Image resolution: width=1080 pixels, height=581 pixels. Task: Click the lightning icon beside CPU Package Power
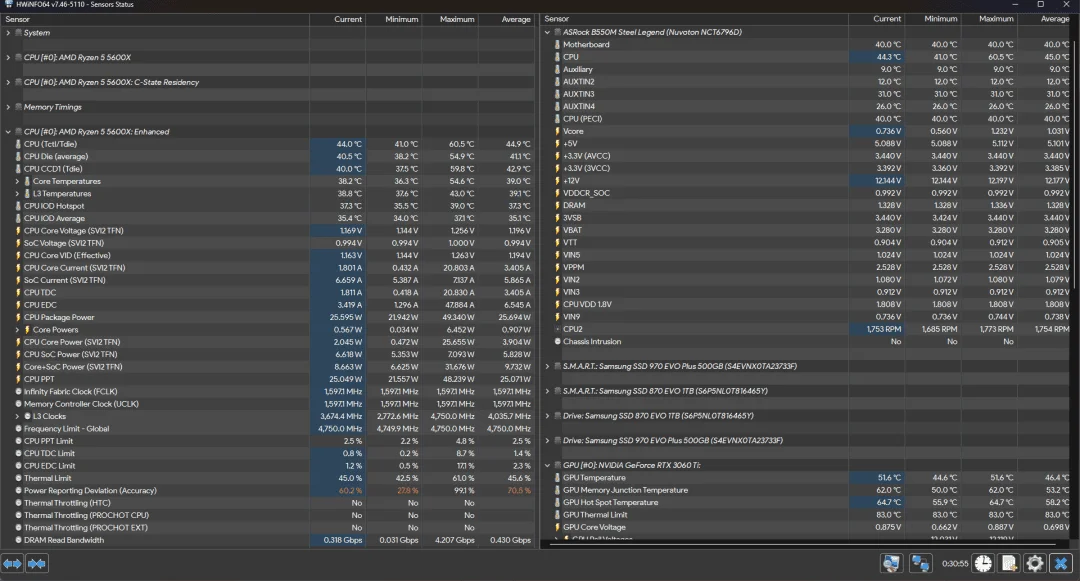point(19,317)
